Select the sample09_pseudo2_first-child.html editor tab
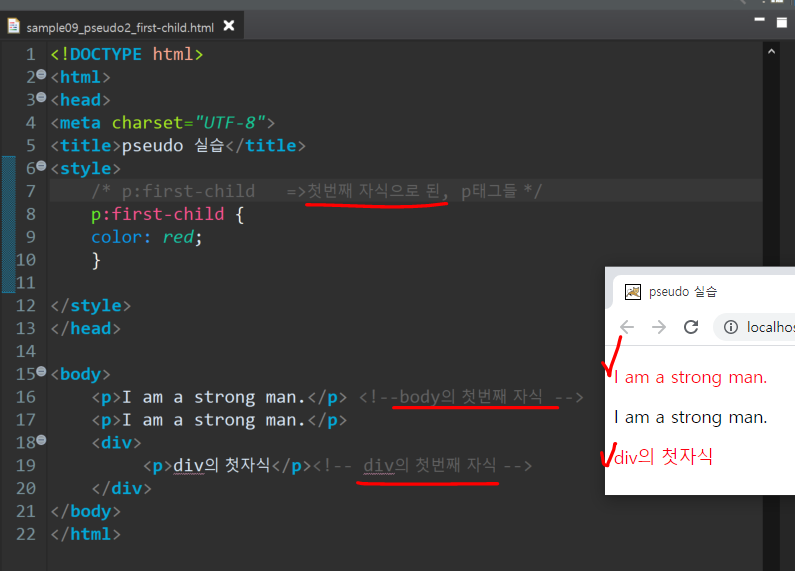Viewport: 795px width, 571px height. pyautogui.click(x=122, y=26)
